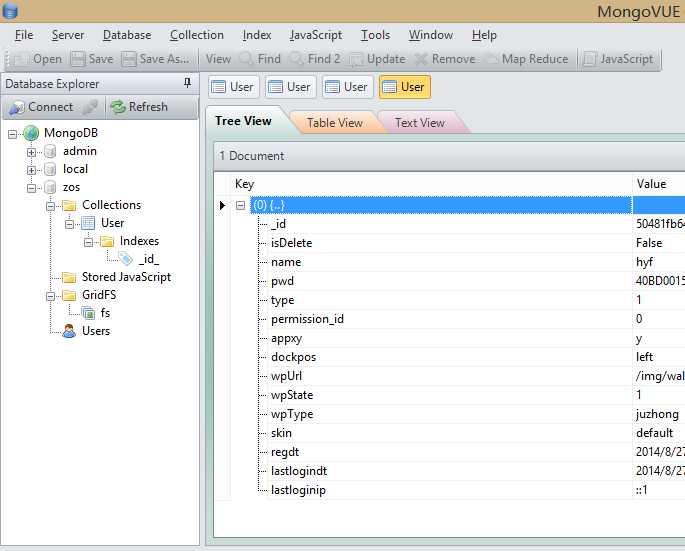The height and width of the screenshot is (551, 685).
Task: Open the Window menu
Action: [x=431, y=35]
